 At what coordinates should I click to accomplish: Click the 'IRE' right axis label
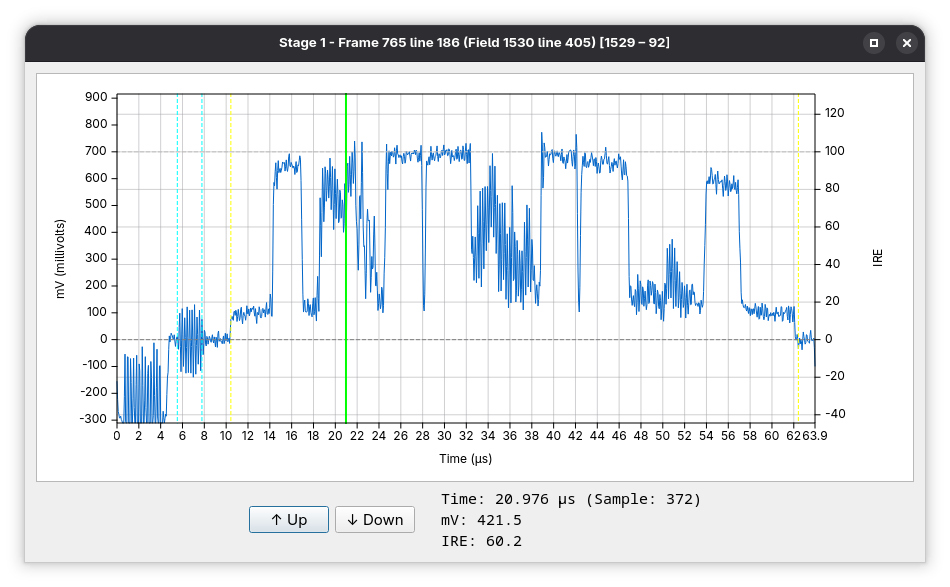(878, 259)
